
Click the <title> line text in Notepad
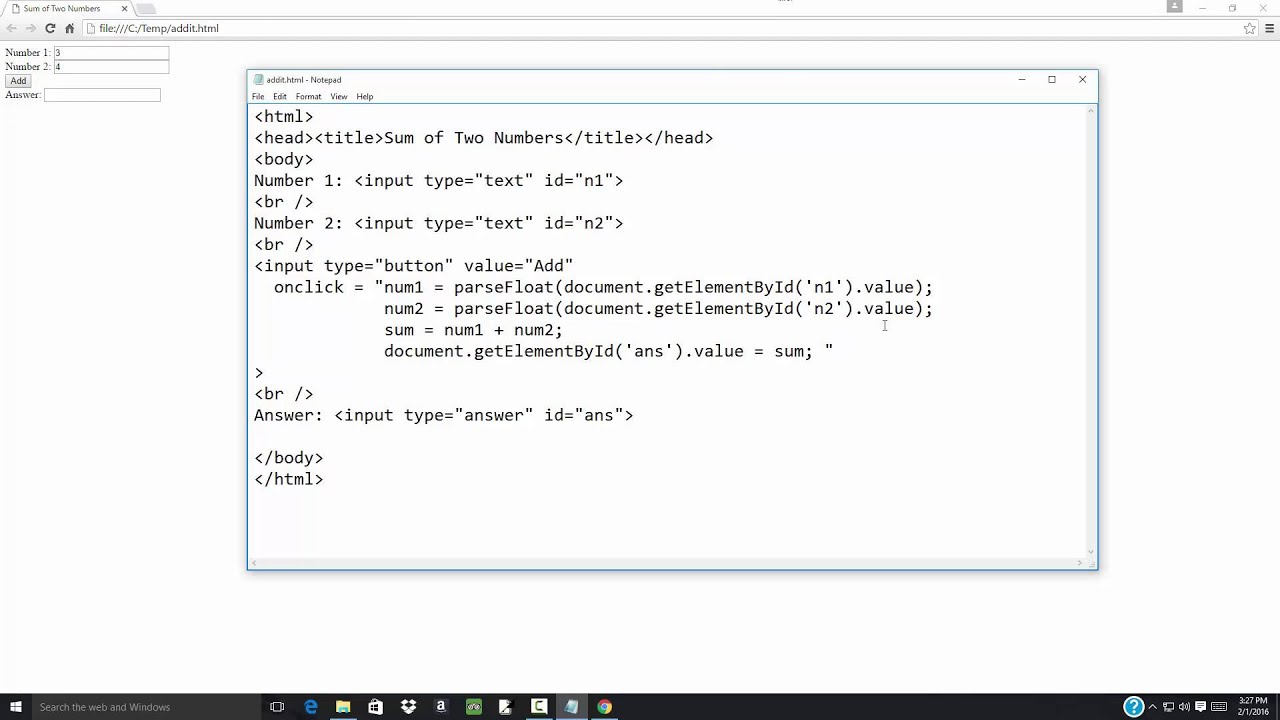[x=483, y=138]
